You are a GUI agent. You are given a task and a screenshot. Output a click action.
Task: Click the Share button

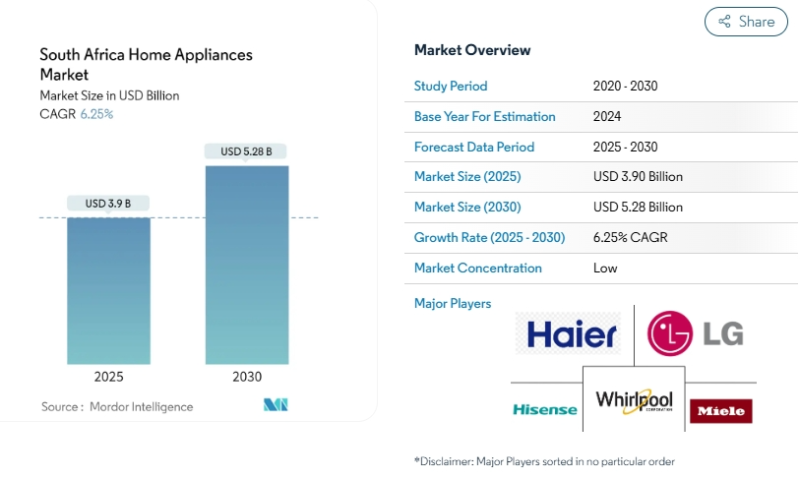click(745, 21)
